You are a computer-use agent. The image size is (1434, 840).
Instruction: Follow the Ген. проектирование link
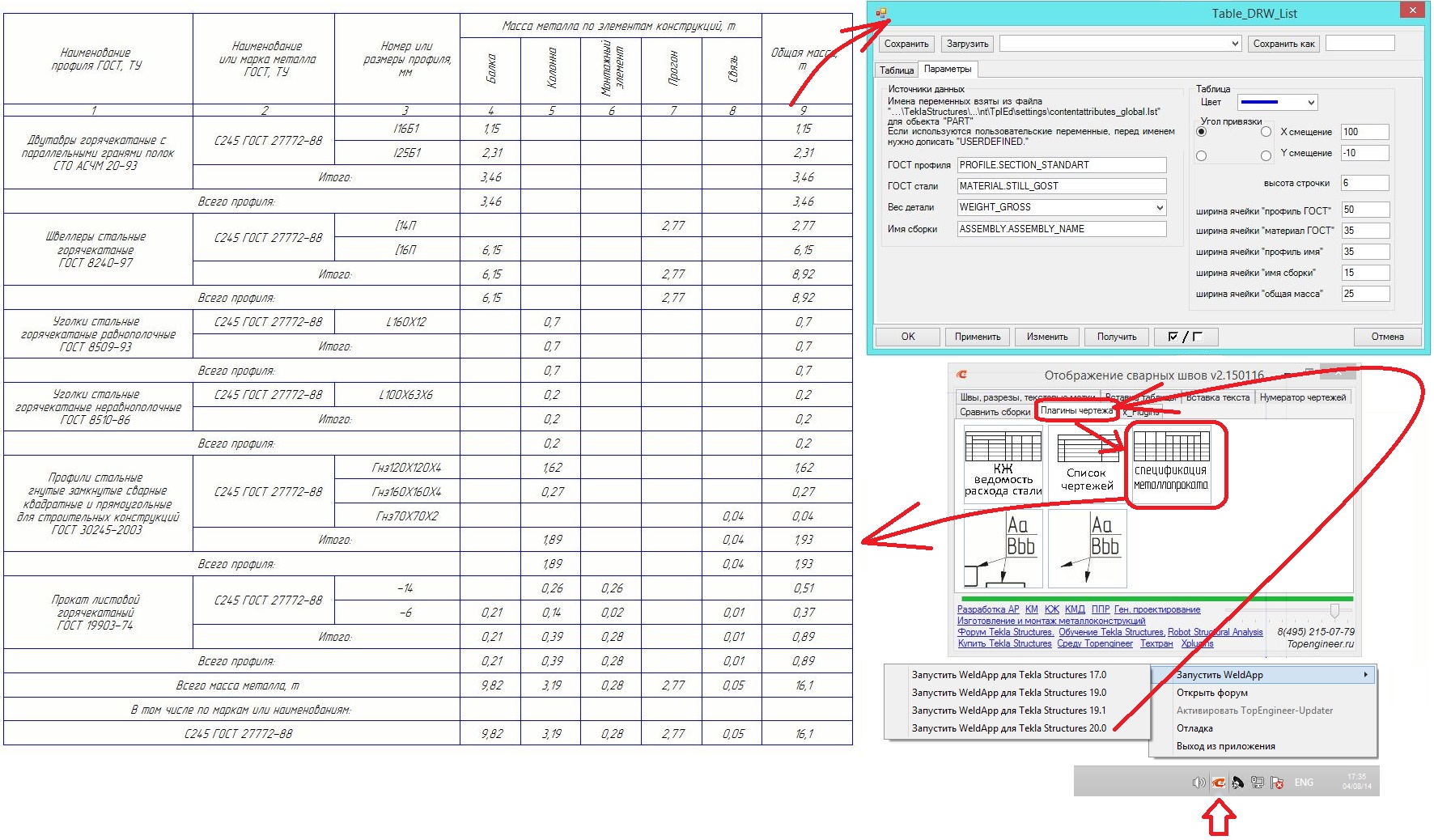click(x=1157, y=609)
